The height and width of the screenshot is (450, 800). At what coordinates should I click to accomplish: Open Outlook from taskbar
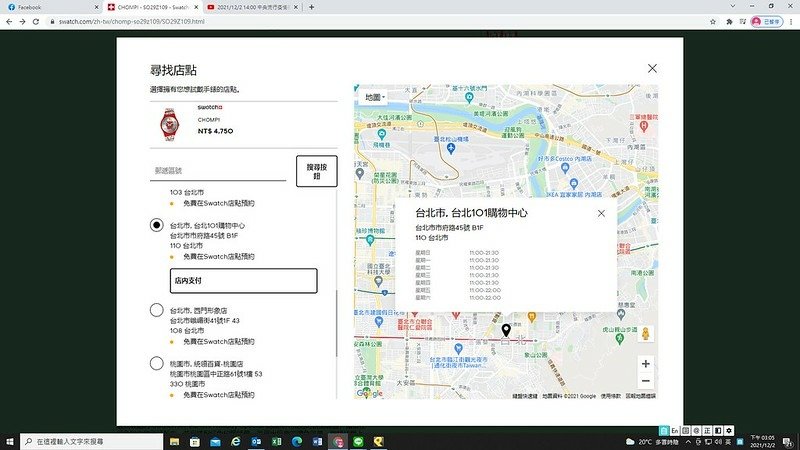(256, 441)
